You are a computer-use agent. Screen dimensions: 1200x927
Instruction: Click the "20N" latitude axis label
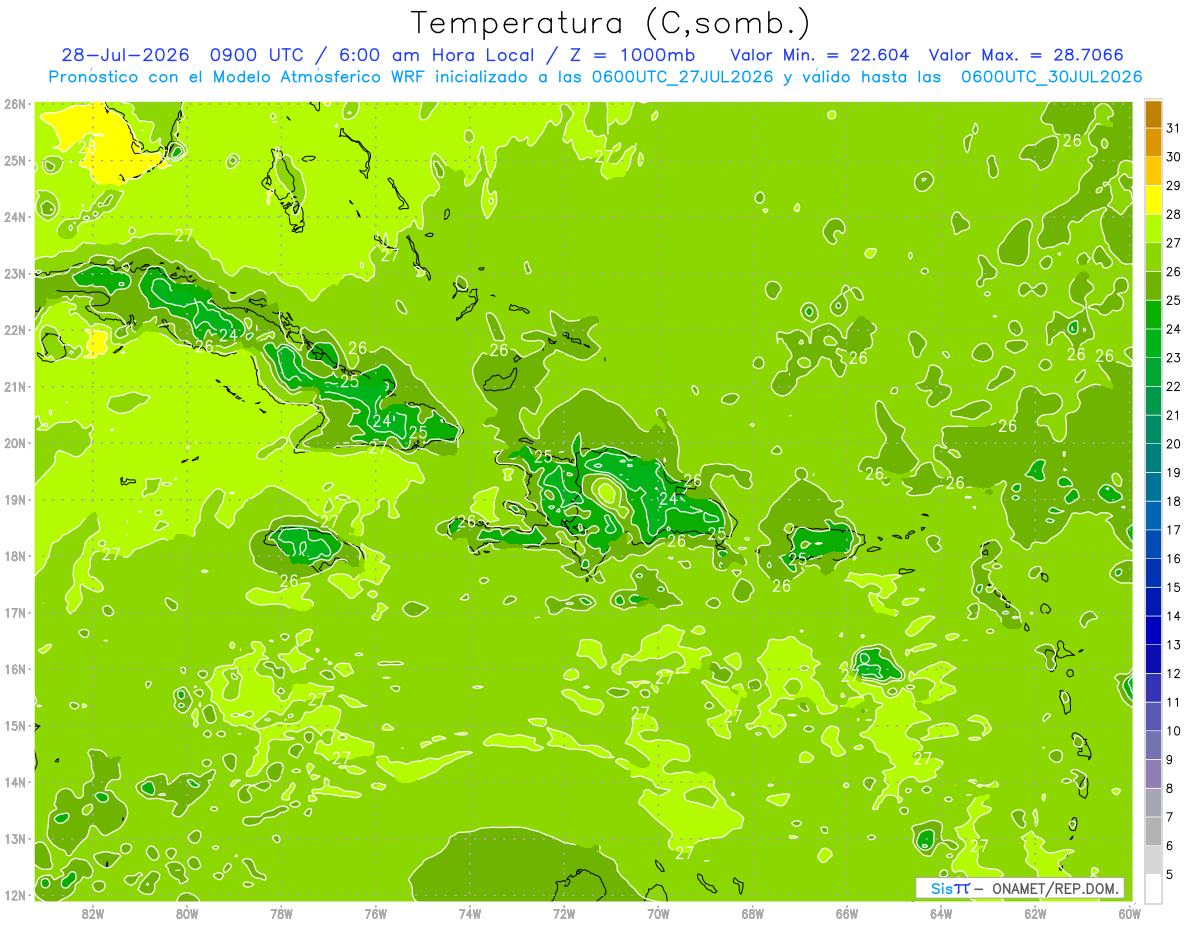(x=15, y=443)
